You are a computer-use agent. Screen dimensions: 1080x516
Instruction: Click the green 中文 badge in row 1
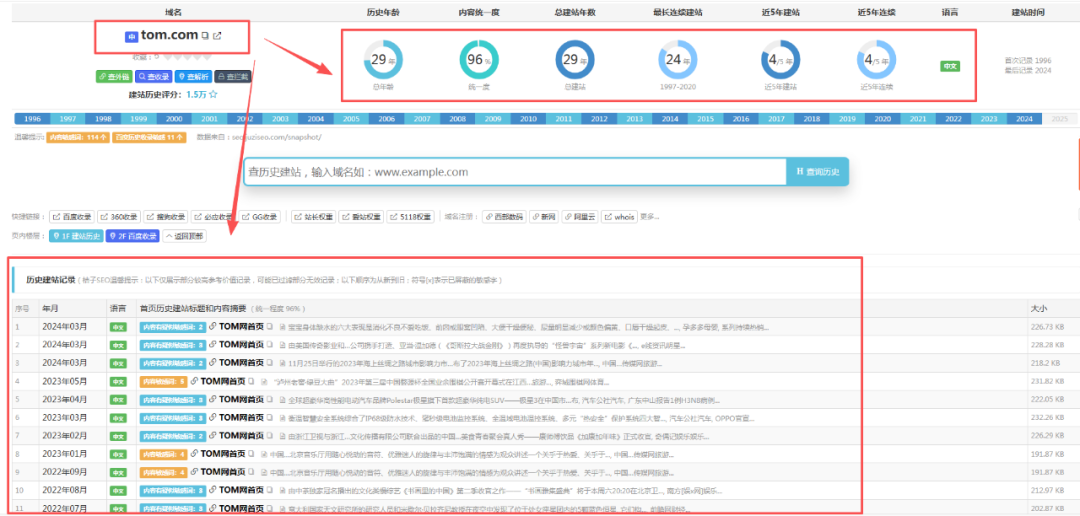point(119,327)
